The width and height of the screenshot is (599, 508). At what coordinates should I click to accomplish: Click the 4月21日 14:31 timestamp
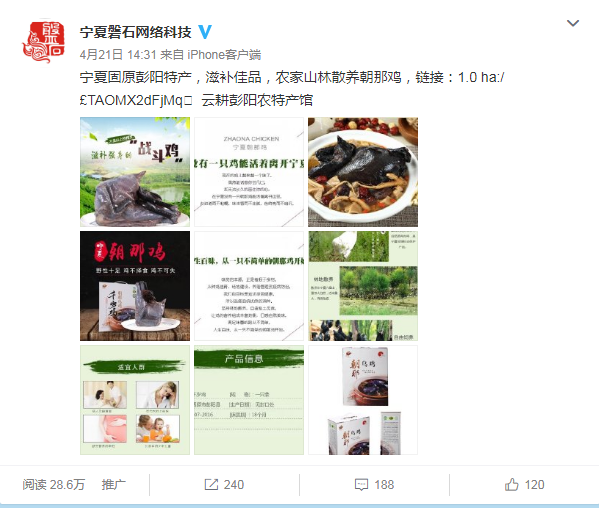[x=118, y=55]
